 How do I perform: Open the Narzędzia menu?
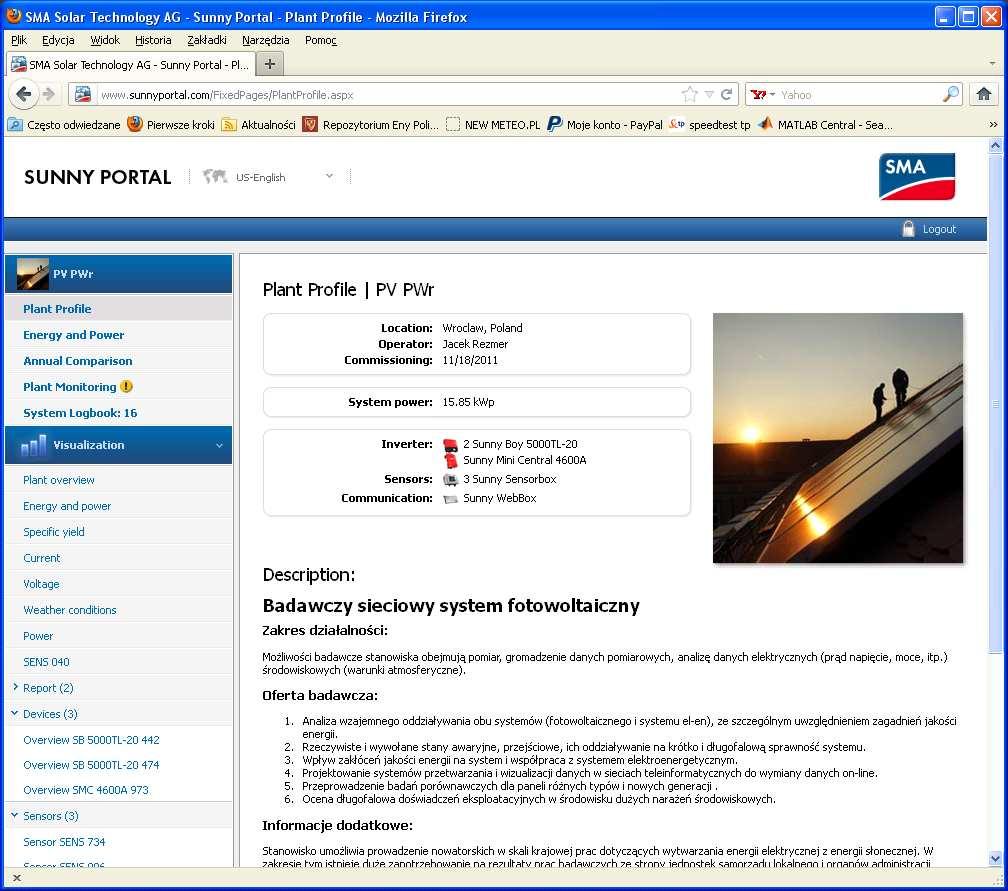pyautogui.click(x=266, y=40)
